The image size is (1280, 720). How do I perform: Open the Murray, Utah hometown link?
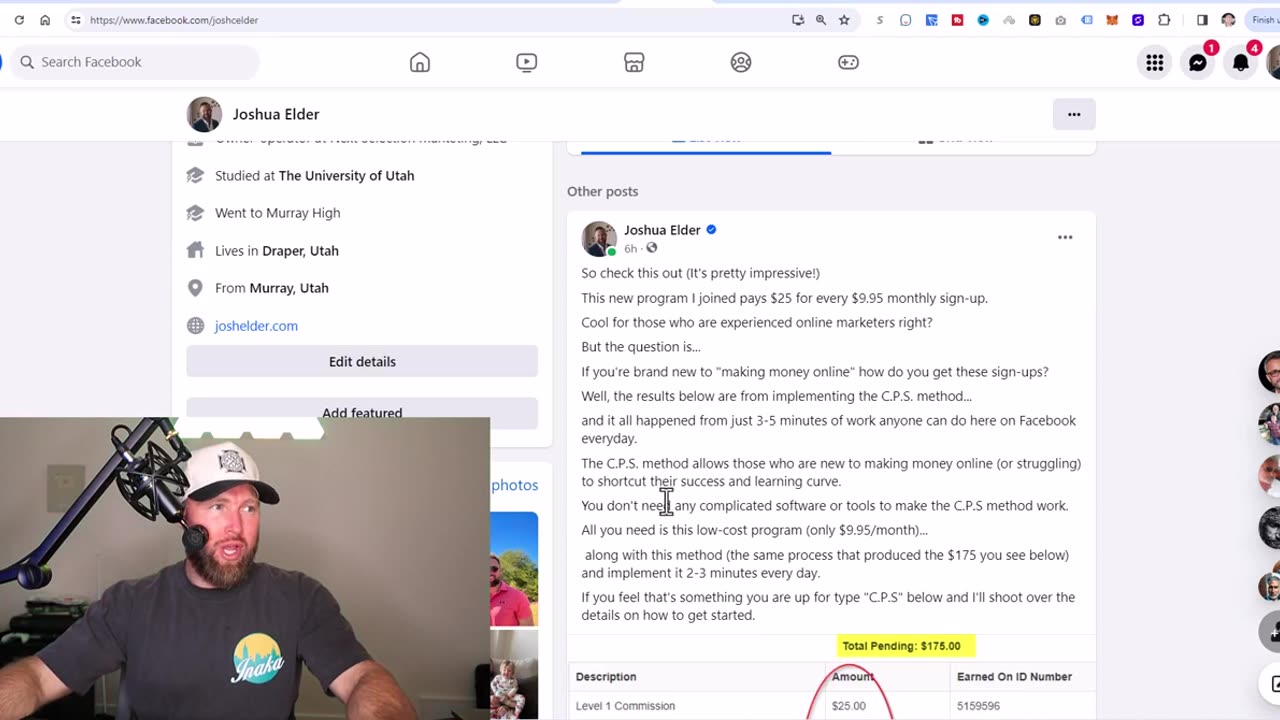[289, 288]
